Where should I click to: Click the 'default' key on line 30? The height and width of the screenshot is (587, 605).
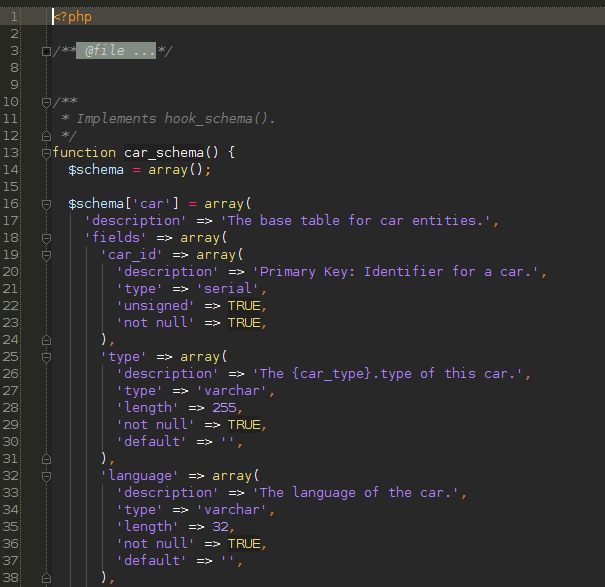pos(151,442)
